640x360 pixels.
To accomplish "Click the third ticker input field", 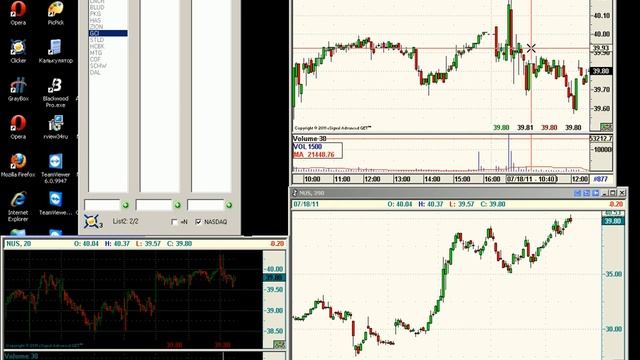I will click(x=205, y=205).
